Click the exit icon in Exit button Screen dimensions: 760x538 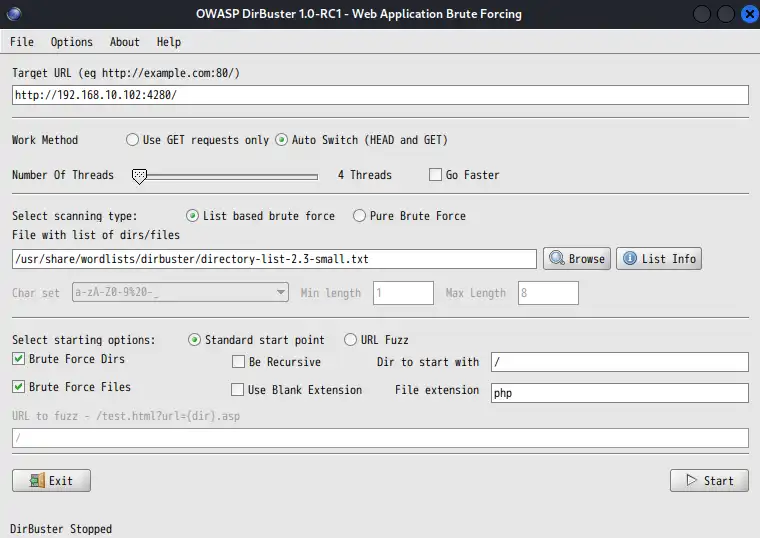[x=36, y=481]
